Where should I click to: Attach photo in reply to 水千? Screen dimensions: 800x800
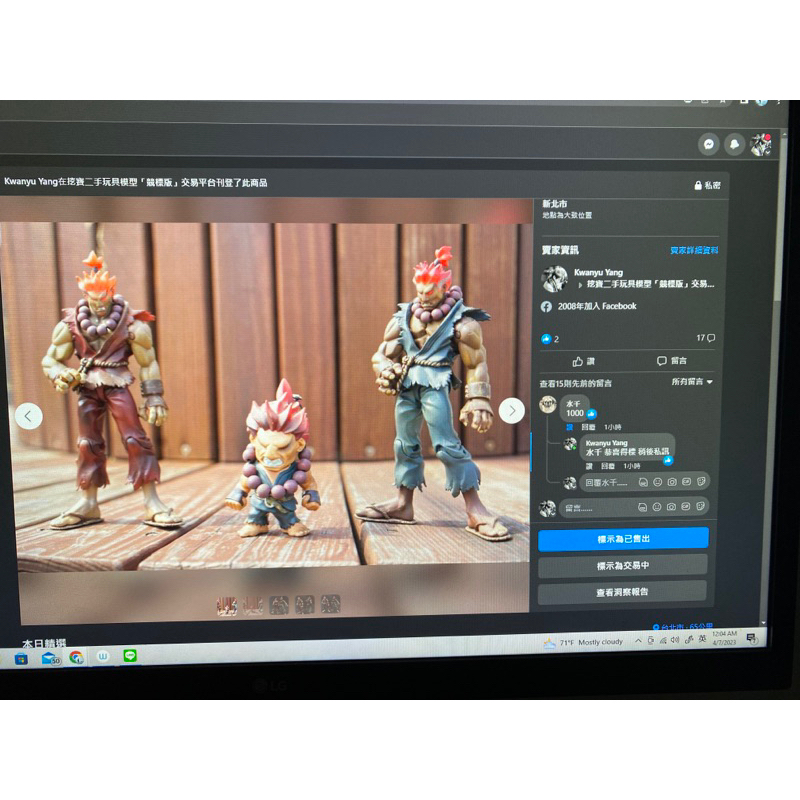[x=672, y=482]
